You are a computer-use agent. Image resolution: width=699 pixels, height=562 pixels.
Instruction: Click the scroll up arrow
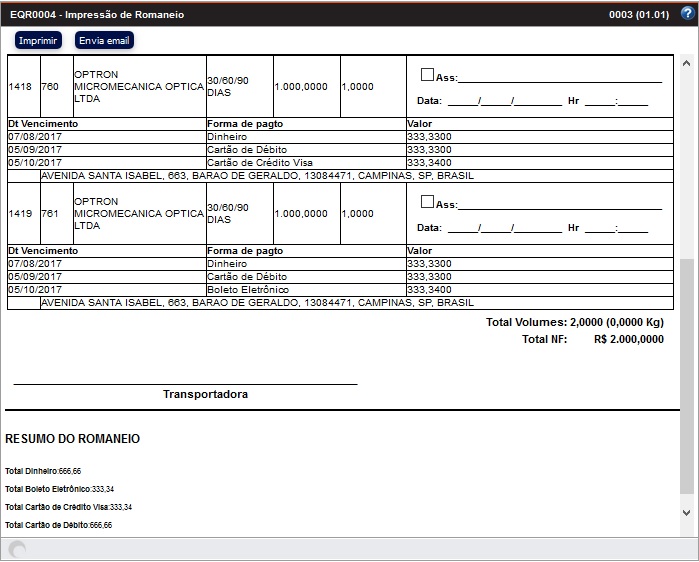686,61
